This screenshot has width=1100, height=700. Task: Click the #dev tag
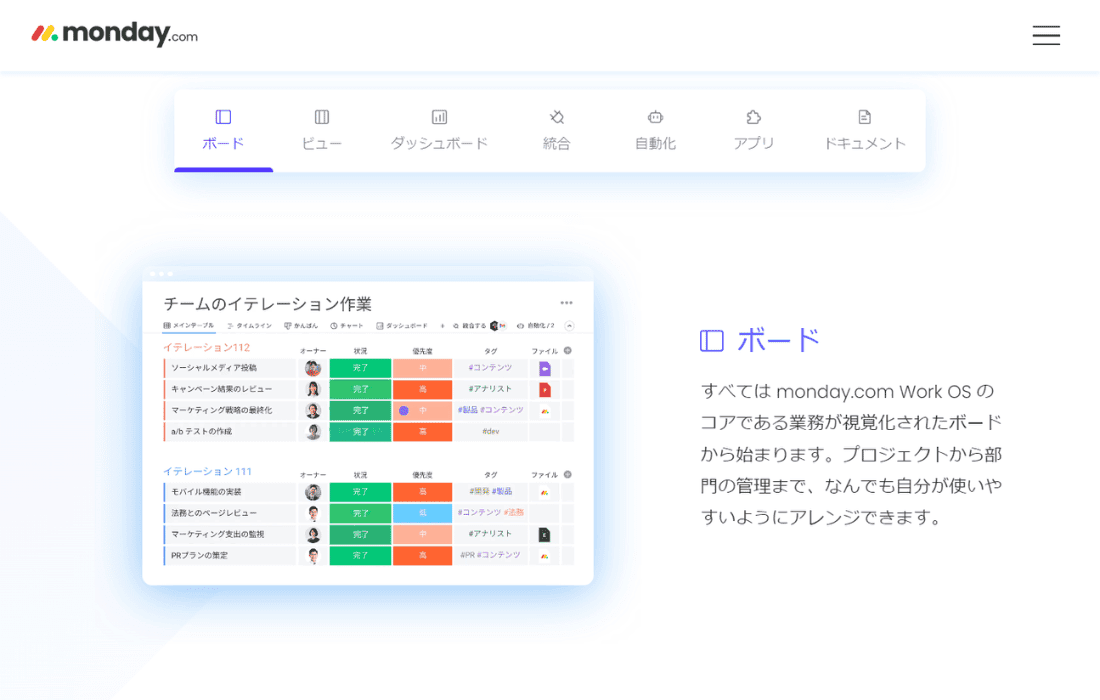[x=490, y=431]
